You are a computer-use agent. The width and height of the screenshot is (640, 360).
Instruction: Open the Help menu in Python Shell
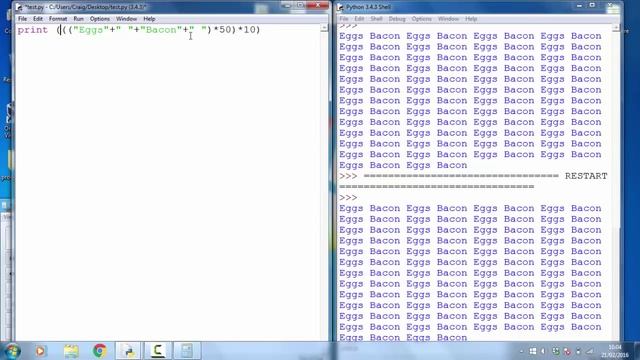pos(471,19)
